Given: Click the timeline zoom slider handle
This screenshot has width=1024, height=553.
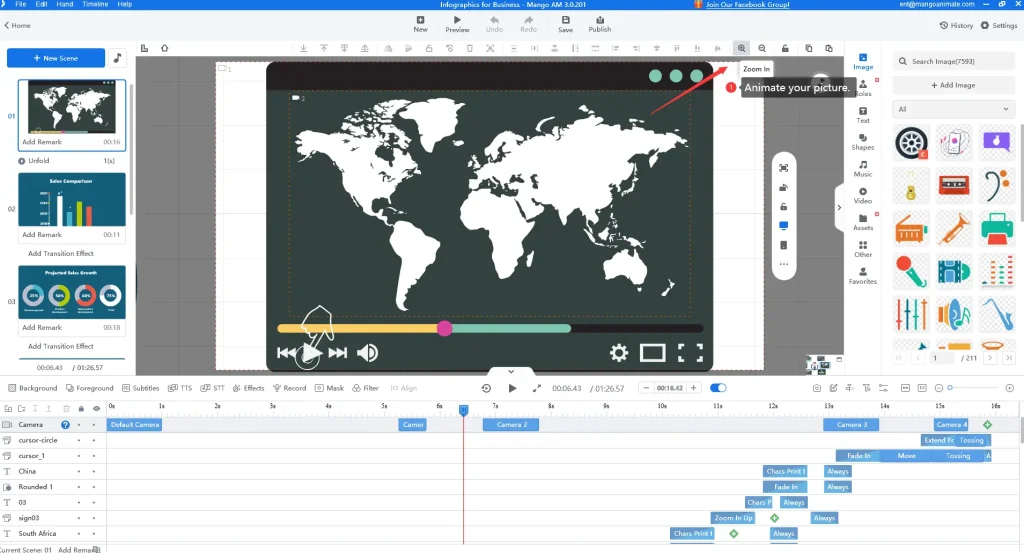Looking at the screenshot, I should (x=950, y=388).
